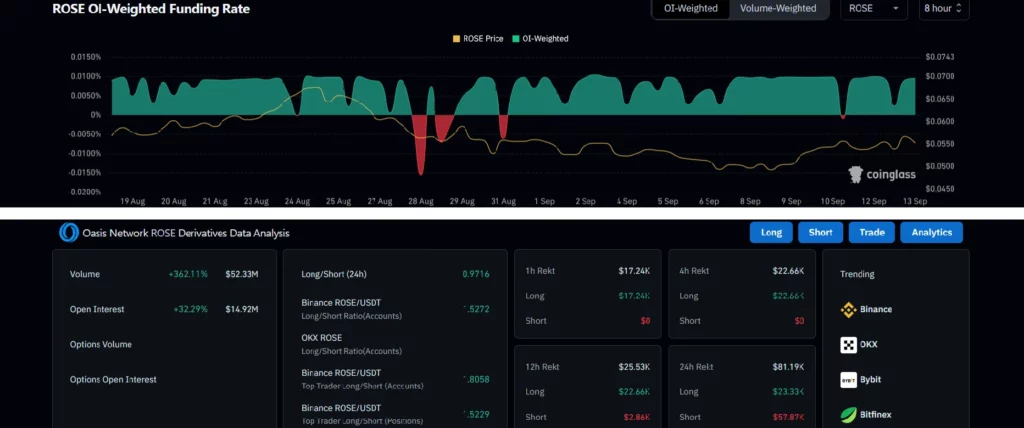Click the 24h Long value $23.33K
This screenshot has width=1024, height=428.
coord(788,392)
